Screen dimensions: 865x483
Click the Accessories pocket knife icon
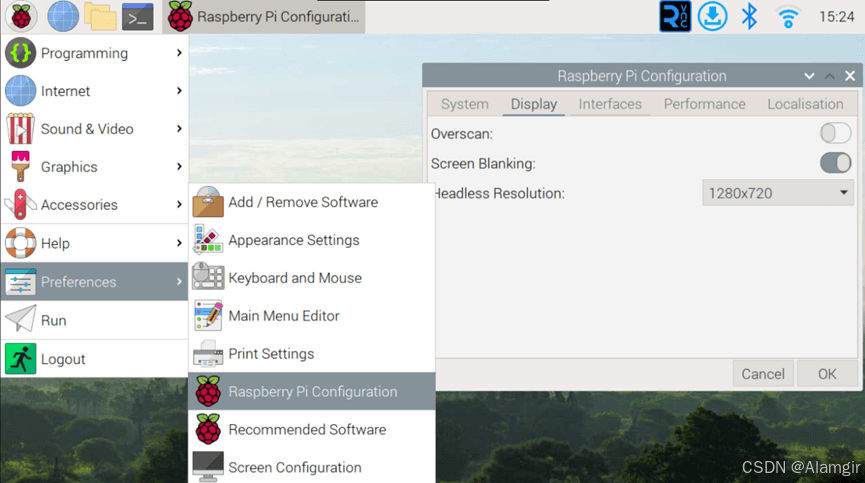pos(20,205)
